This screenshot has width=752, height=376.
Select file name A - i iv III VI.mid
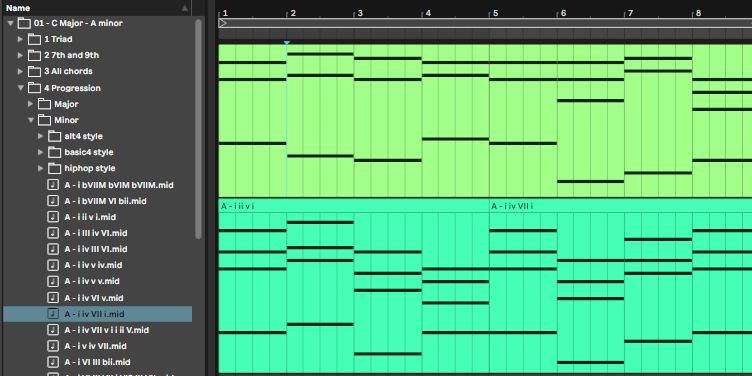96,249
